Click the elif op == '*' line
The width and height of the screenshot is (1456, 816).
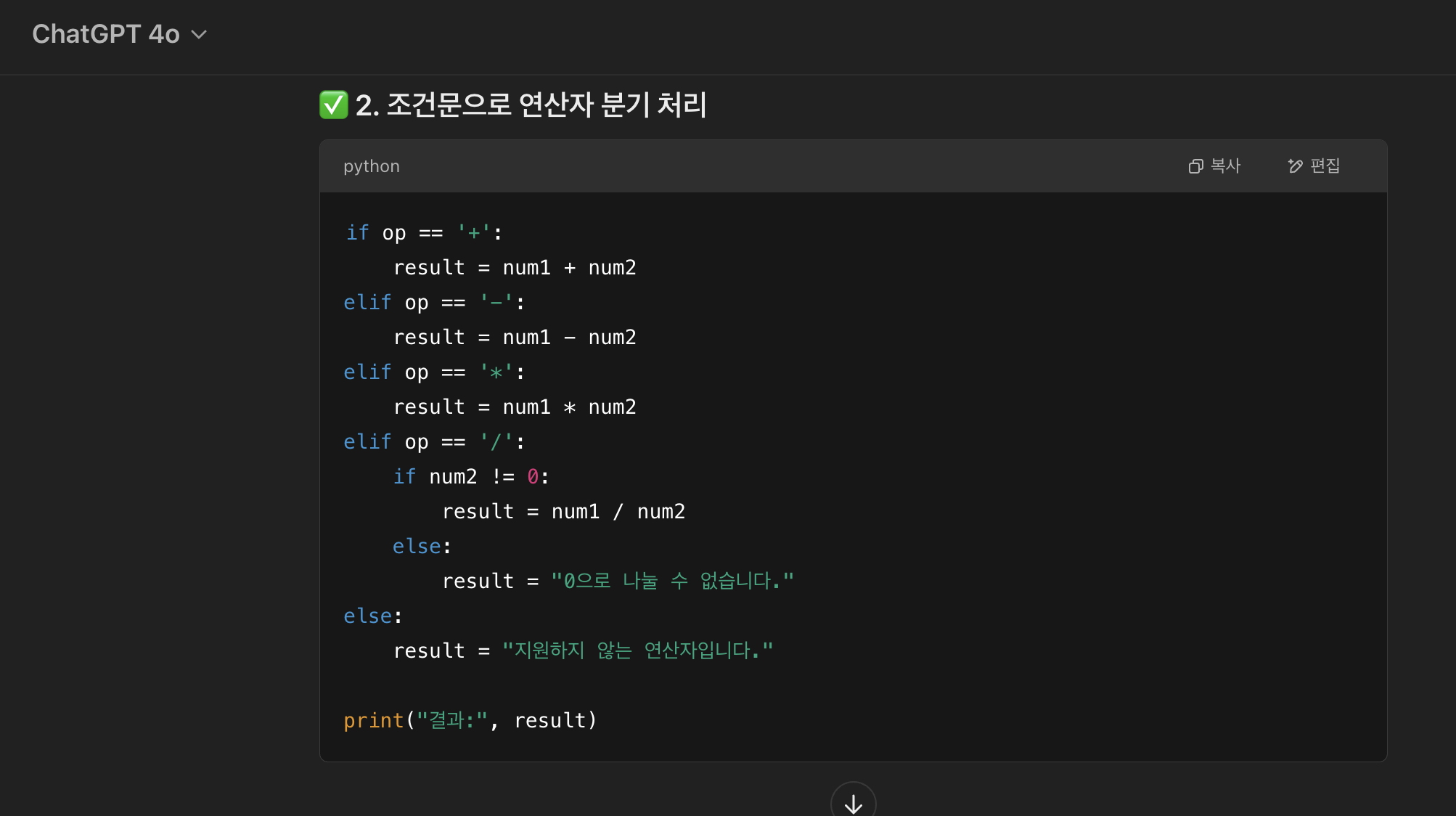[x=434, y=372]
